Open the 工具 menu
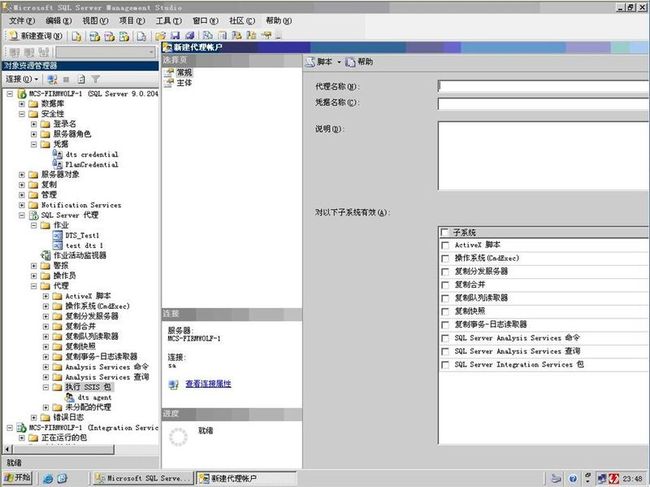This screenshot has width=650, height=487. pyautogui.click(x=169, y=20)
